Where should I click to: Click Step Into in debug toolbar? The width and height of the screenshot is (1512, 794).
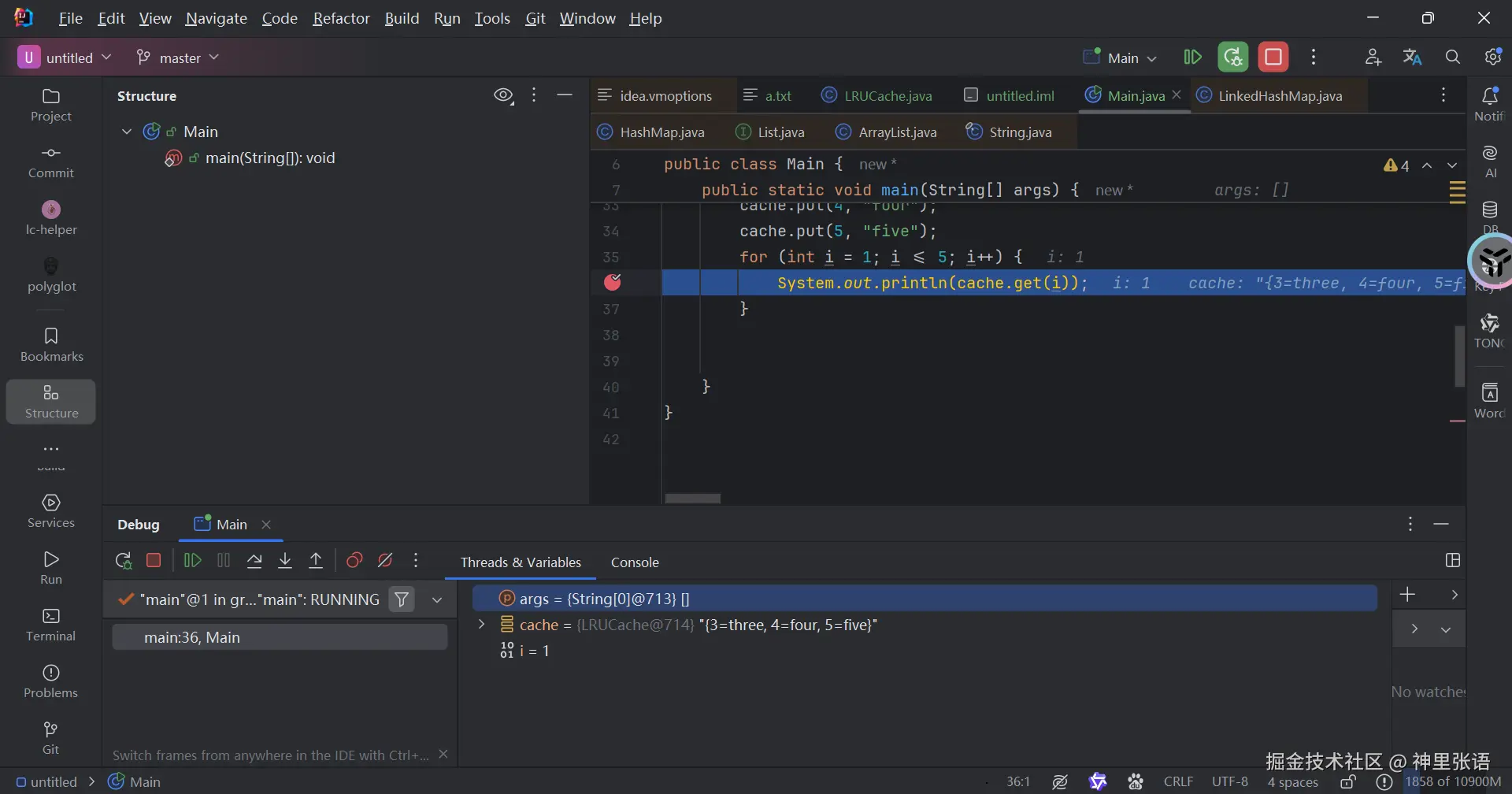point(285,561)
